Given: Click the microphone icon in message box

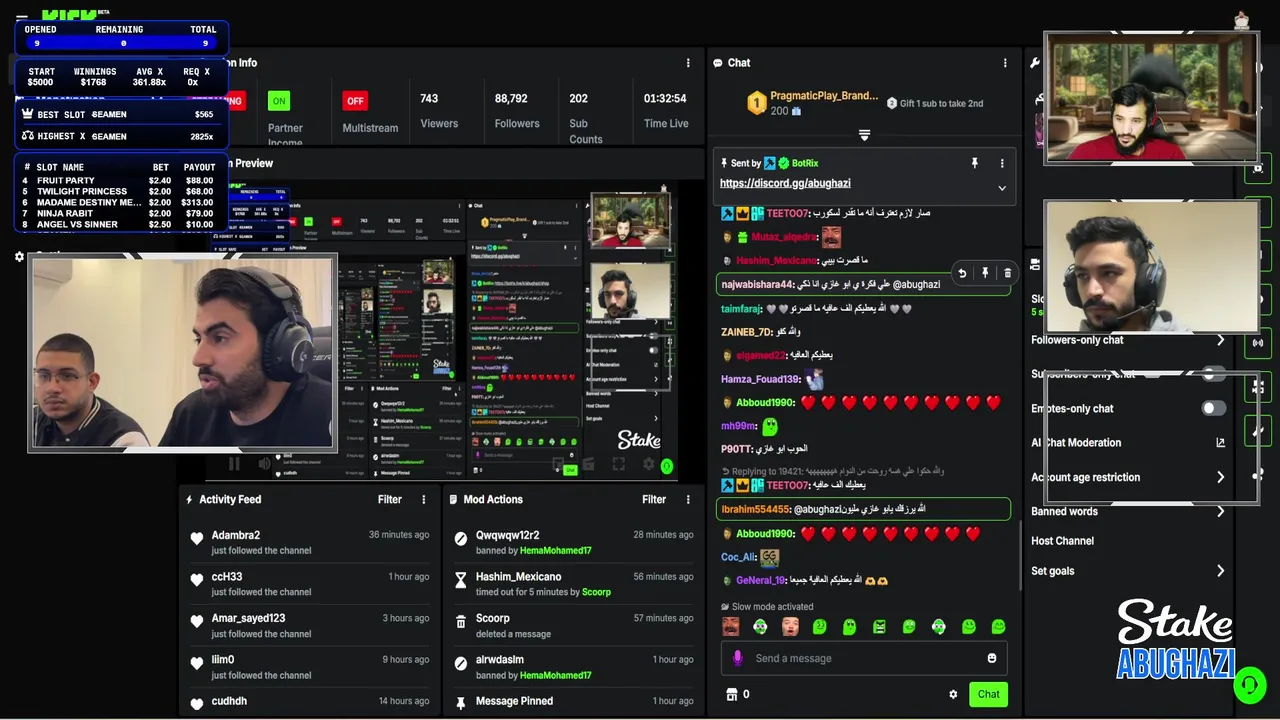Looking at the screenshot, I should (738, 658).
